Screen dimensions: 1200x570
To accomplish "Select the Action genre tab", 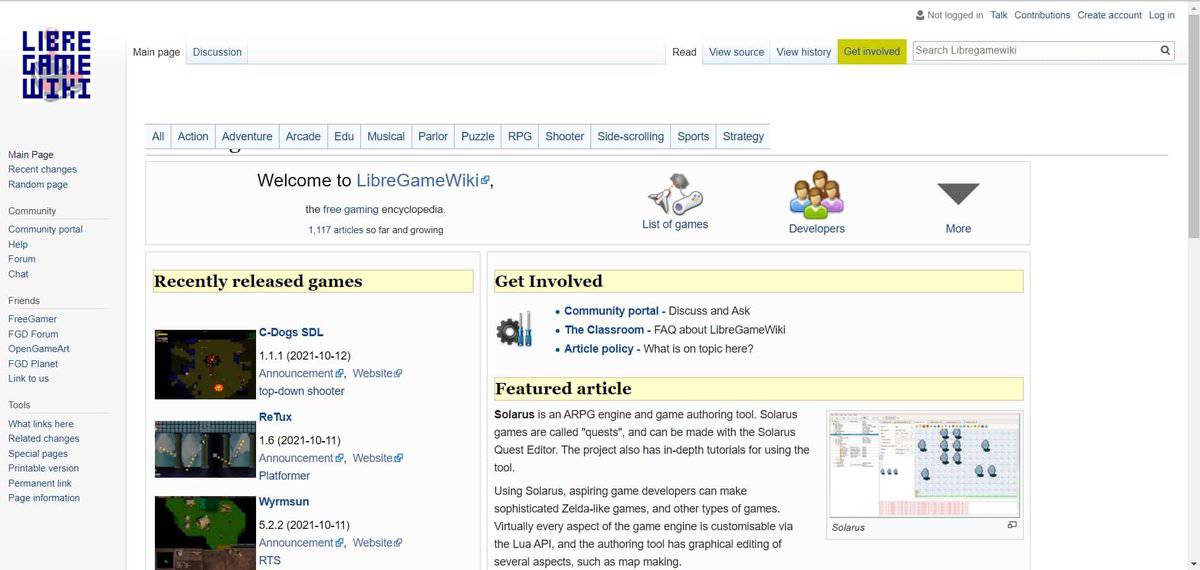I will click(x=193, y=137).
